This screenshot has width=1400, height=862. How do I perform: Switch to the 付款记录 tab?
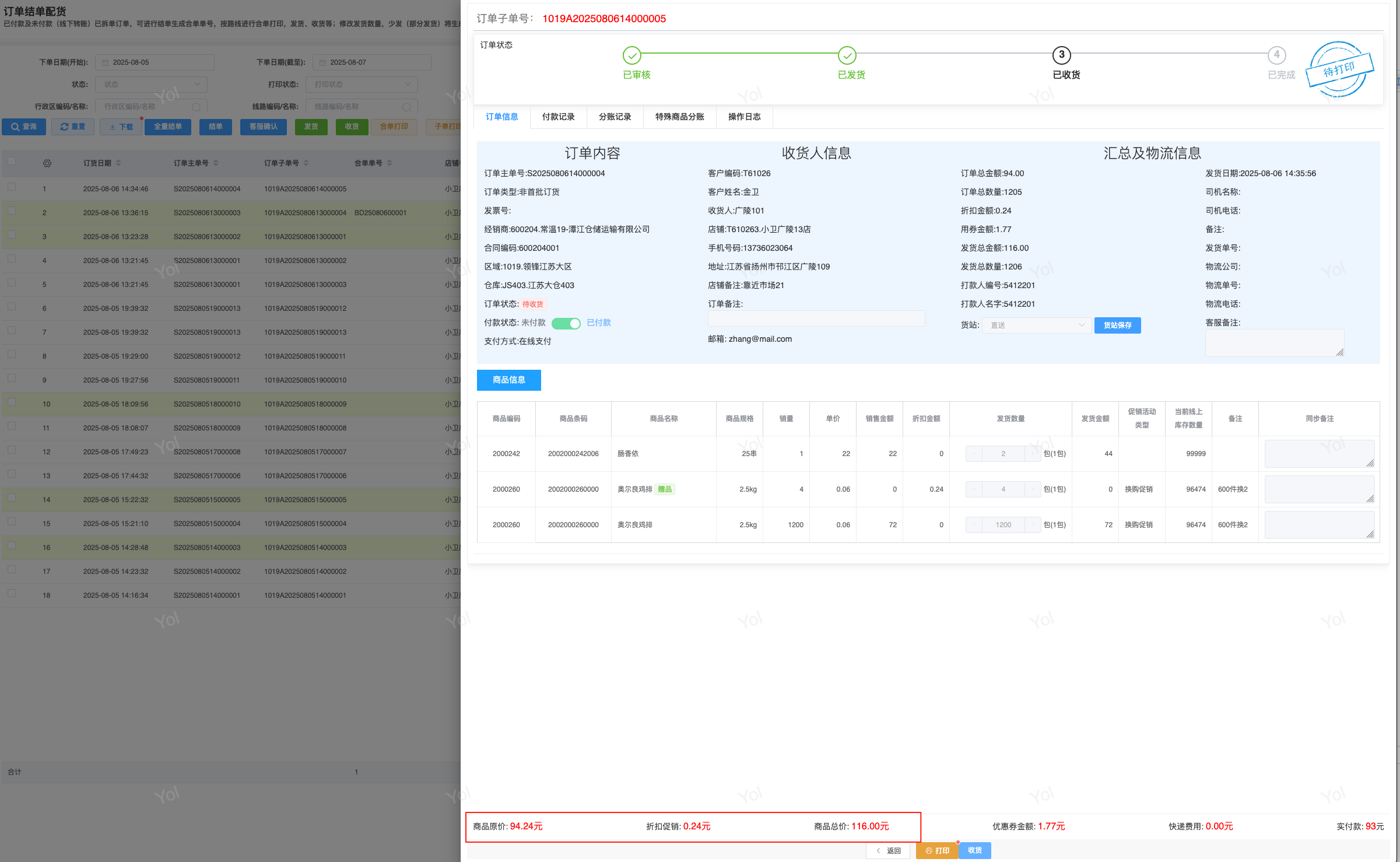pyautogui.click(x=558, y=117)
